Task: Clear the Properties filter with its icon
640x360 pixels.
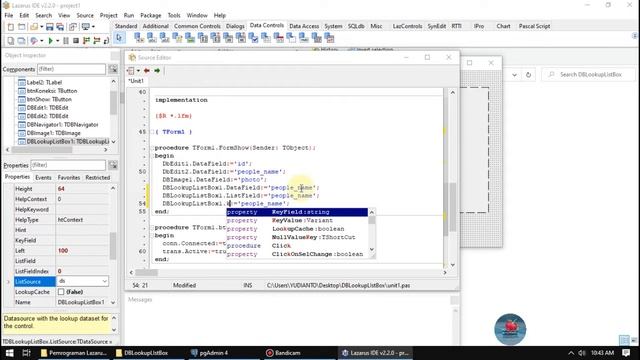Action: (x=113, y=165)
